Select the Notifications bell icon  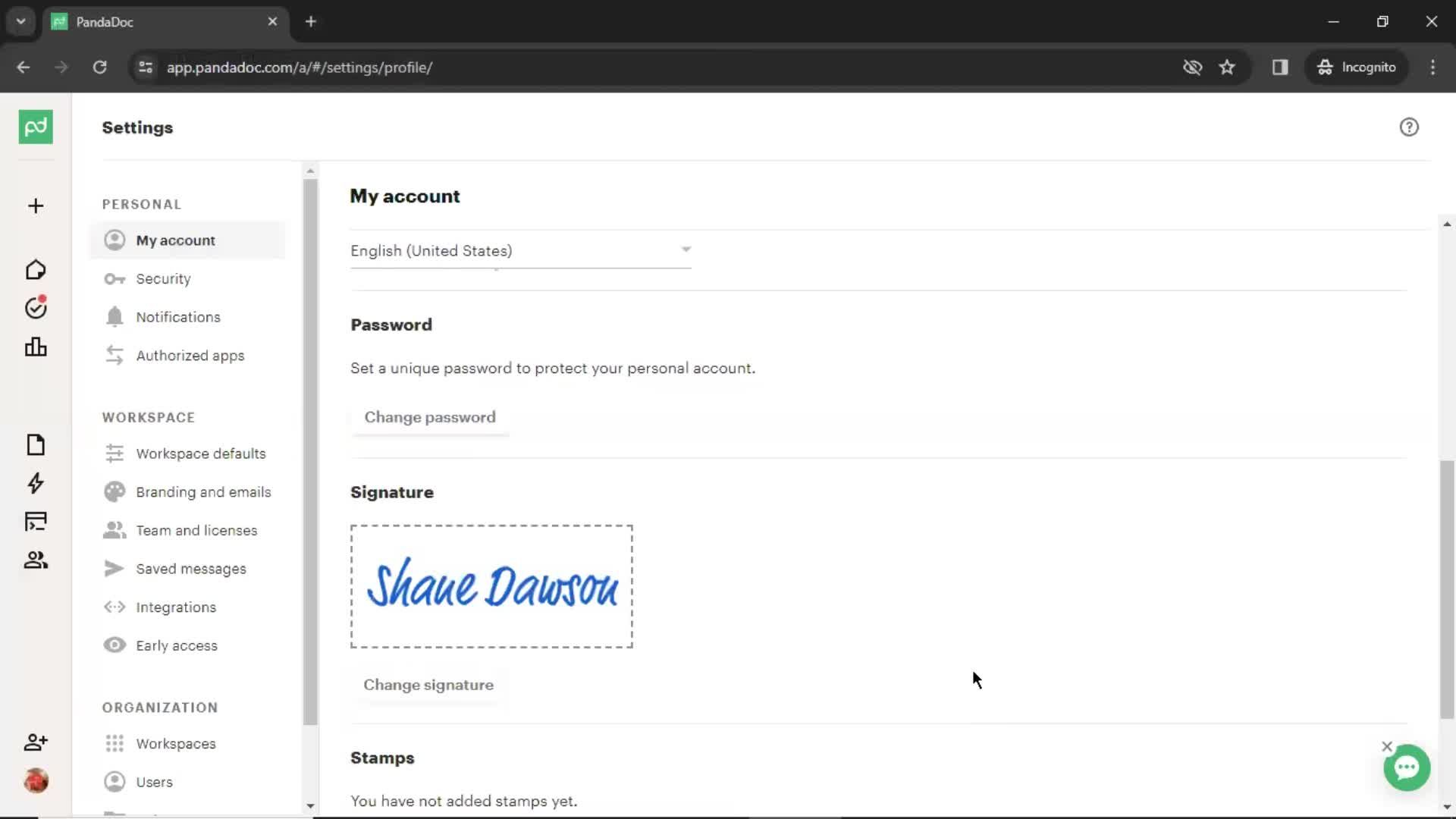coord(113,316)
